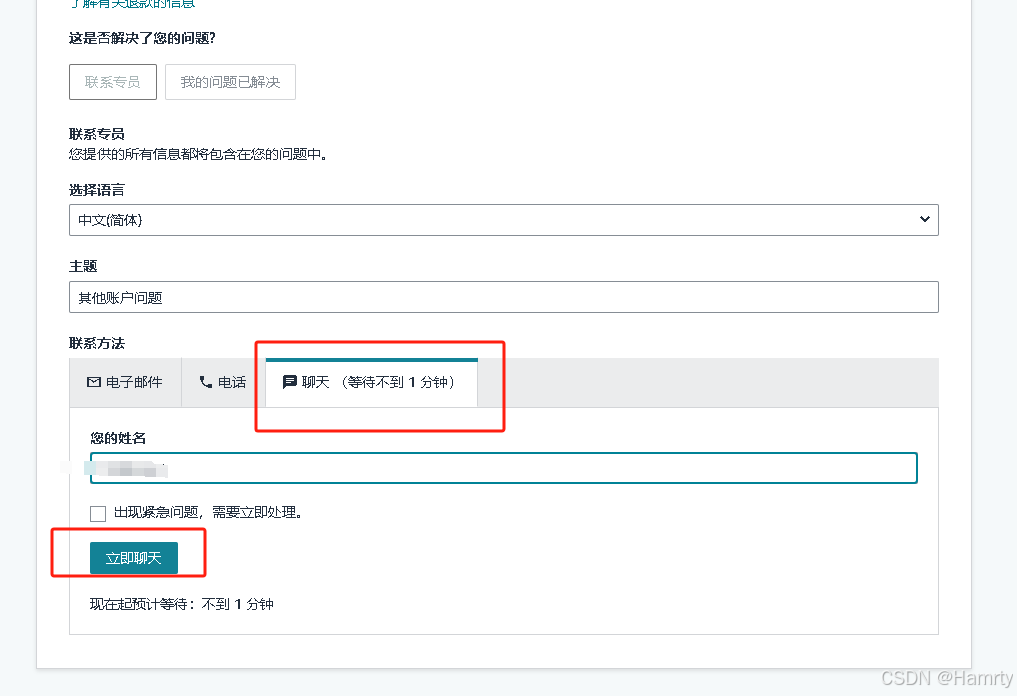The image size is (1017, 696).
Task: Click the 出现紧急问题，需要立即处理 label text
Action: tap(208, 512)
